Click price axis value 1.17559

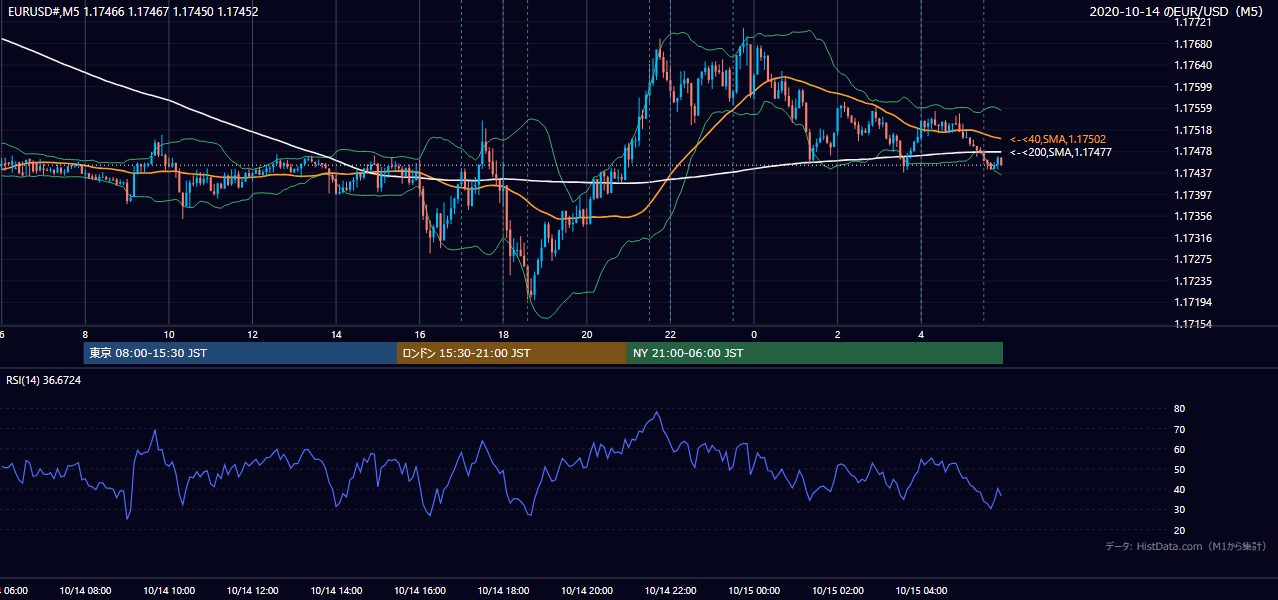[1193, 108]
